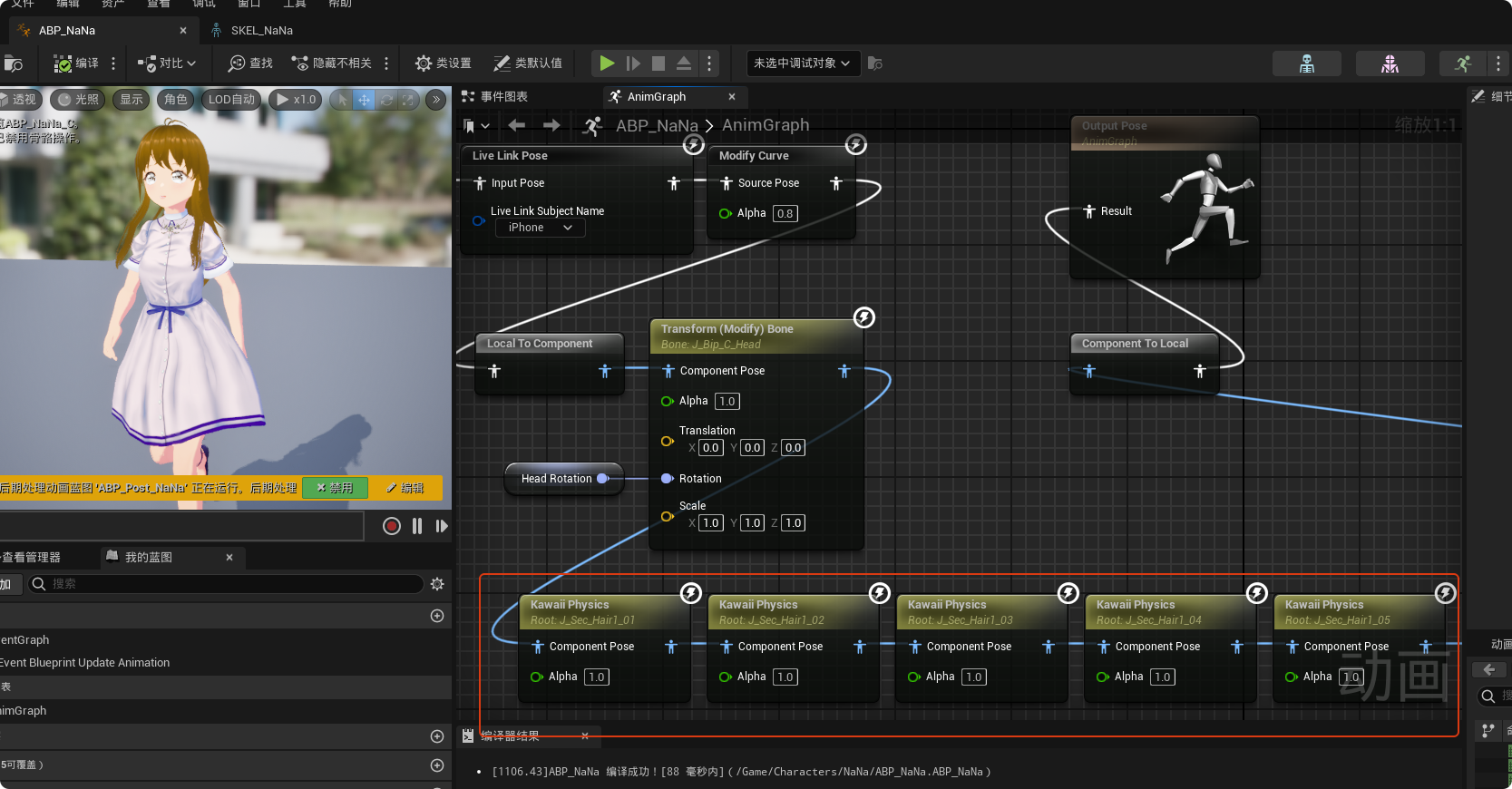
Task: Open the content browser folder-search icon
Action: 14,63
